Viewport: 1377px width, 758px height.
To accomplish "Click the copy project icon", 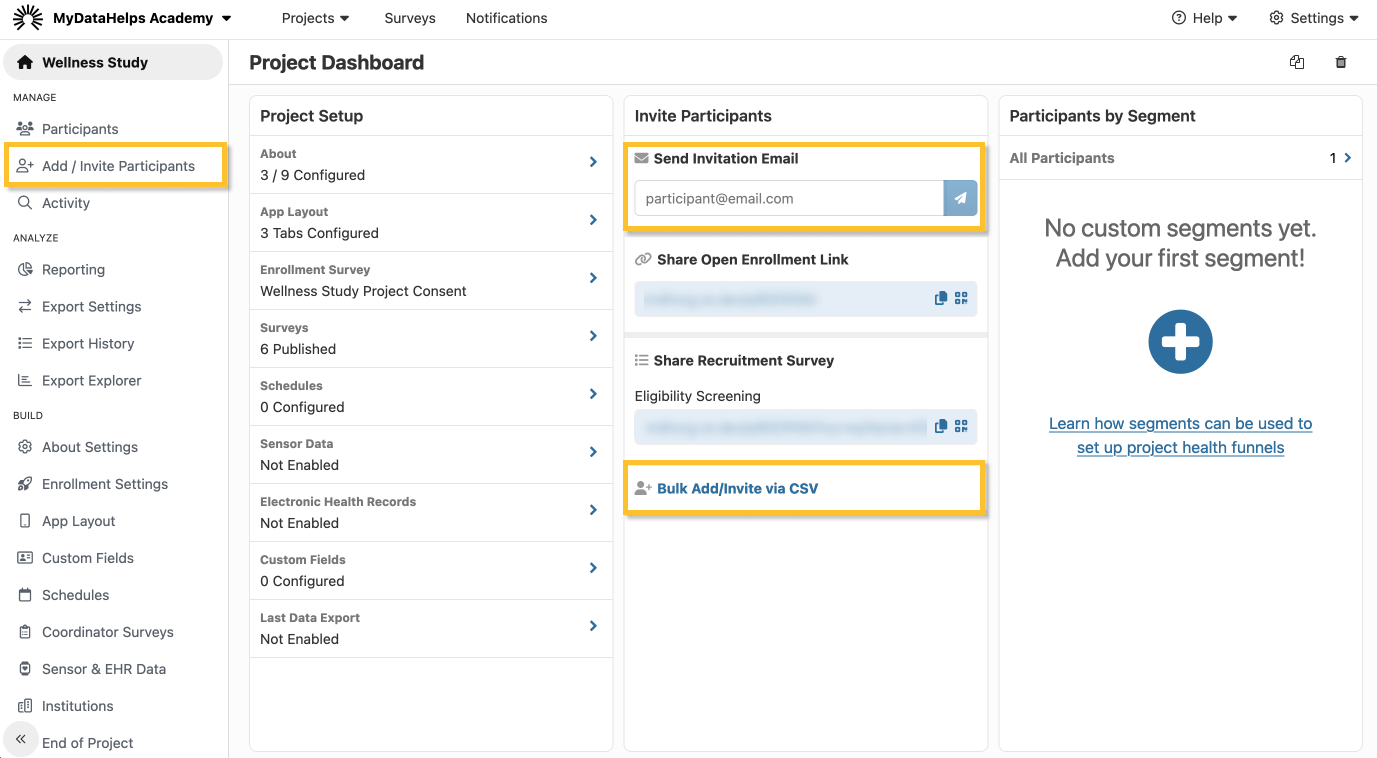I will pyautogui.click(x=1297, y=62).
